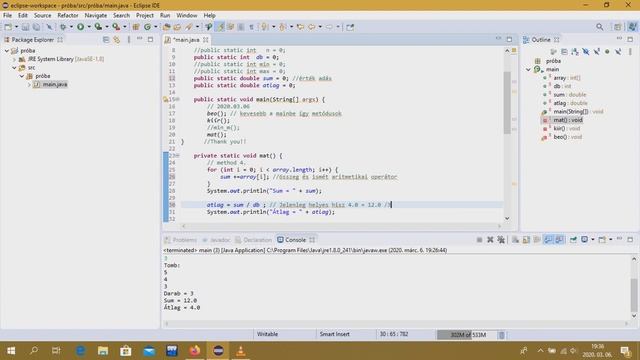
Task: Select the Java perspective icon
Action: coord(632,27)
